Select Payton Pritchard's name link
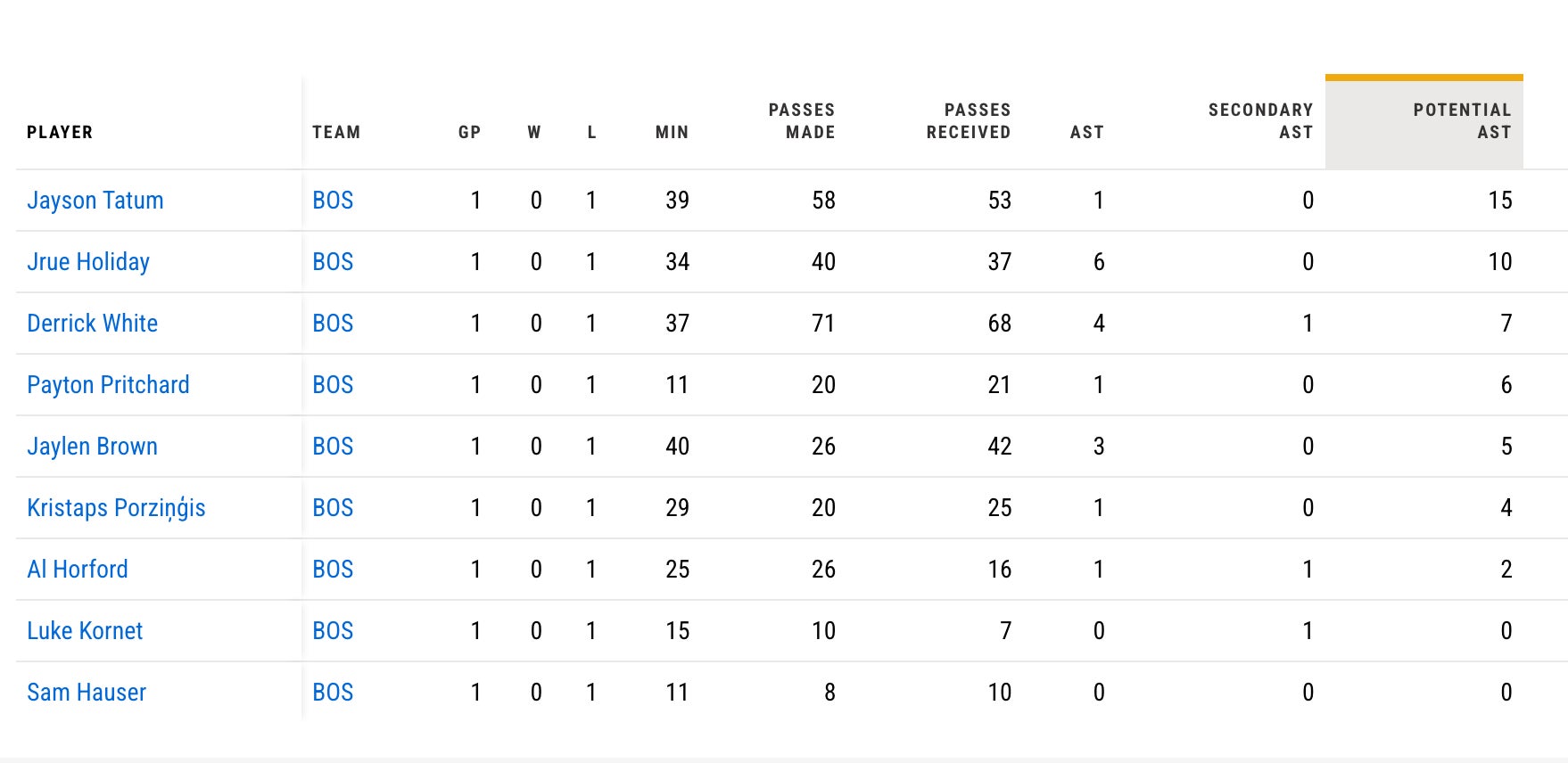 pos(108,385)
